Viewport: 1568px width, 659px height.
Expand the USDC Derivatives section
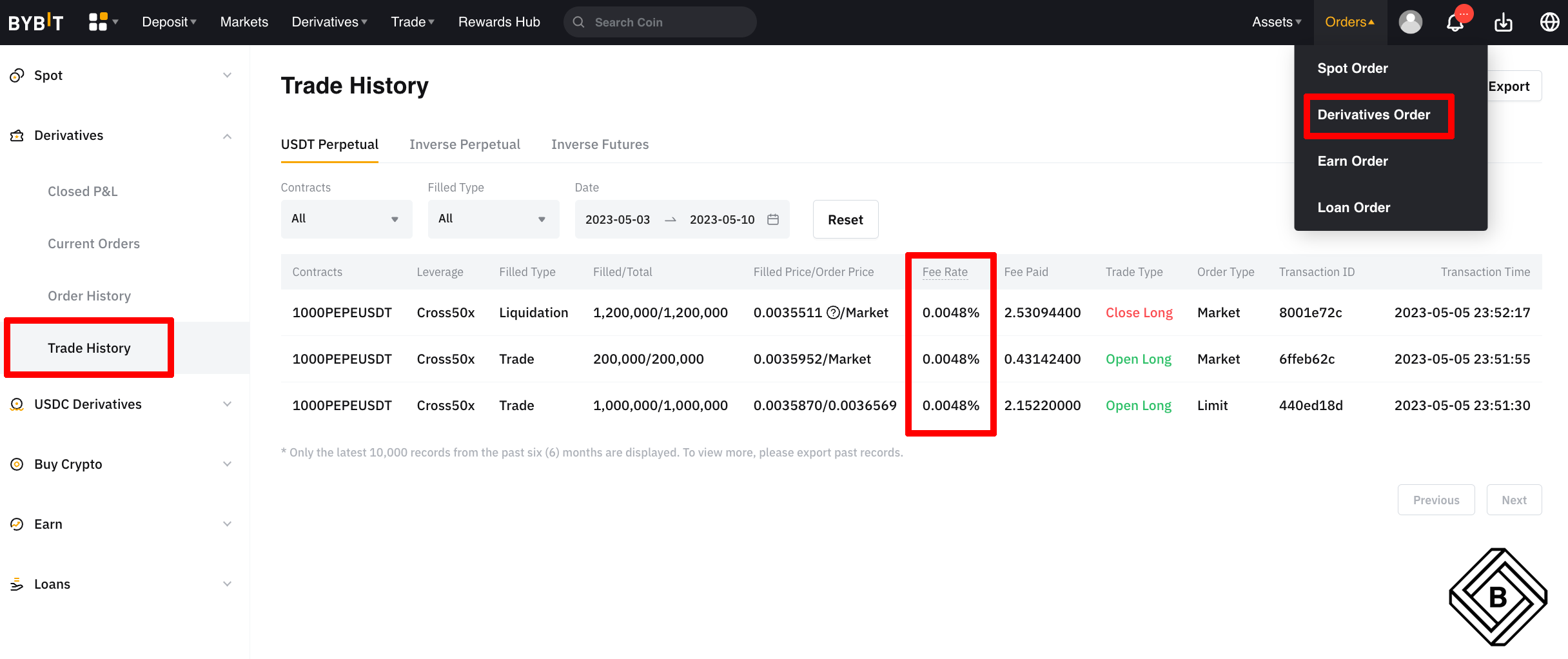point(227,404)
